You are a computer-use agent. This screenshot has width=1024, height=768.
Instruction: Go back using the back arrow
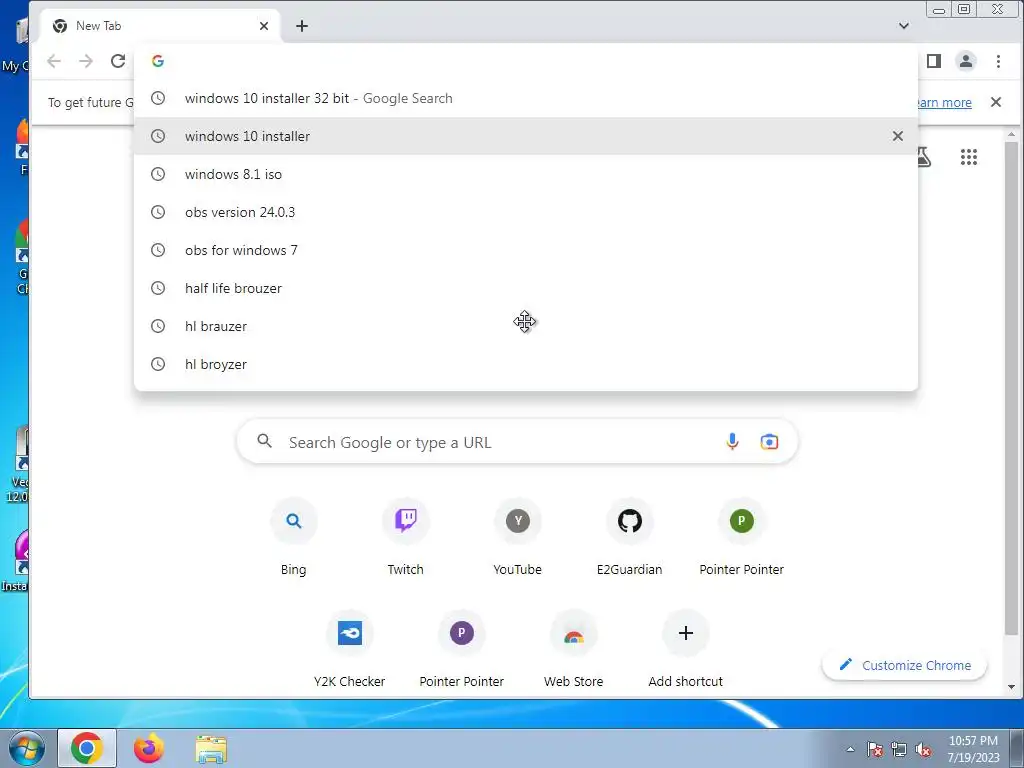54,61
